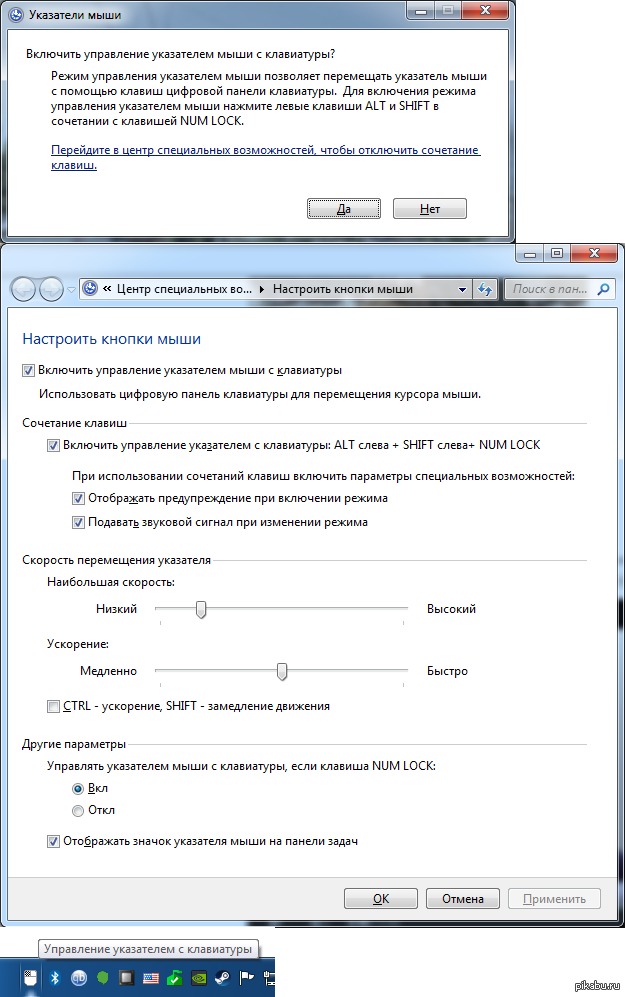Click the green hexagon tray icon
Image resolution: width=625 pixels, height=997 pixels.
click(102, 977)
